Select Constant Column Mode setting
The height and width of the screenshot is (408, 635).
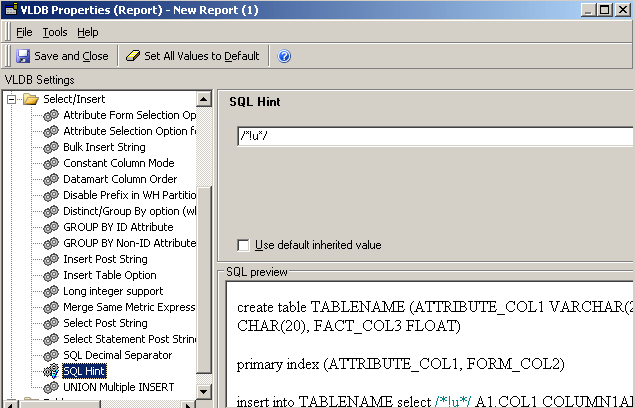118,163
